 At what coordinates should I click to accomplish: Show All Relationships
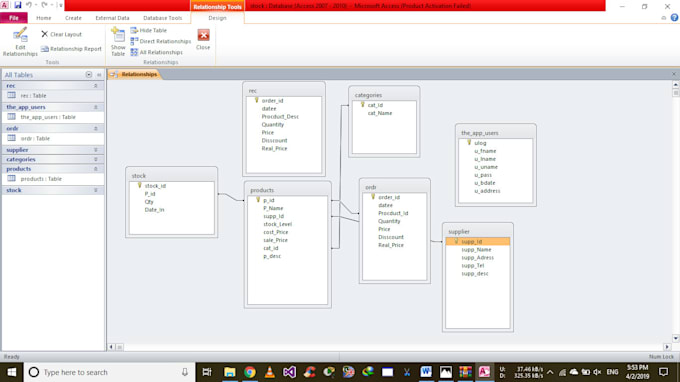(157, 52)
